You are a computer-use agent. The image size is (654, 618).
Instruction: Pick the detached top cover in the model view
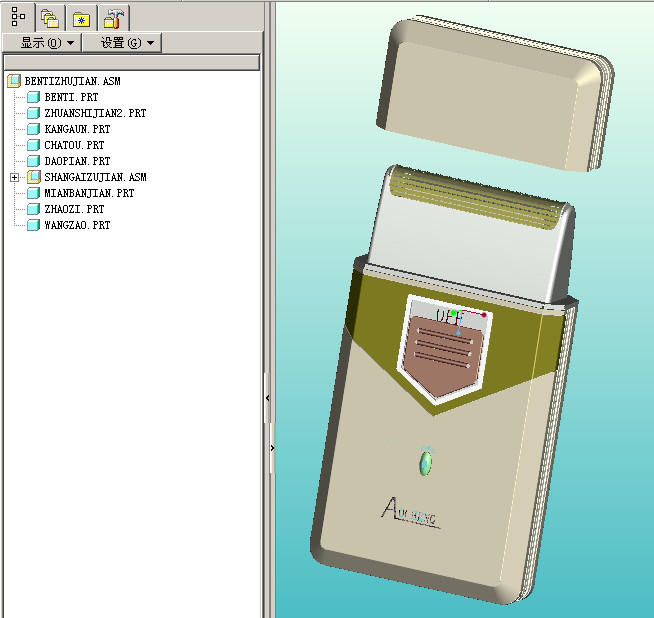494,94
